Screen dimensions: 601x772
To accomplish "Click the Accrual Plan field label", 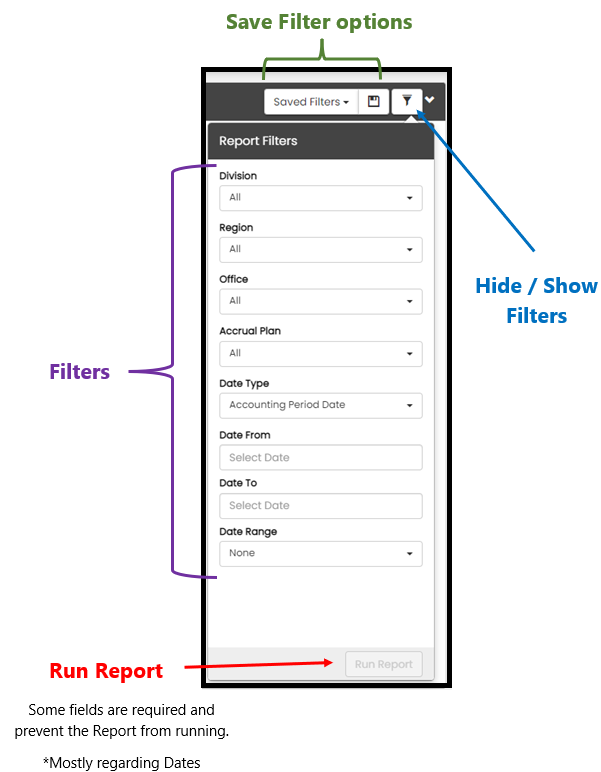I will (x=250, y=331).
